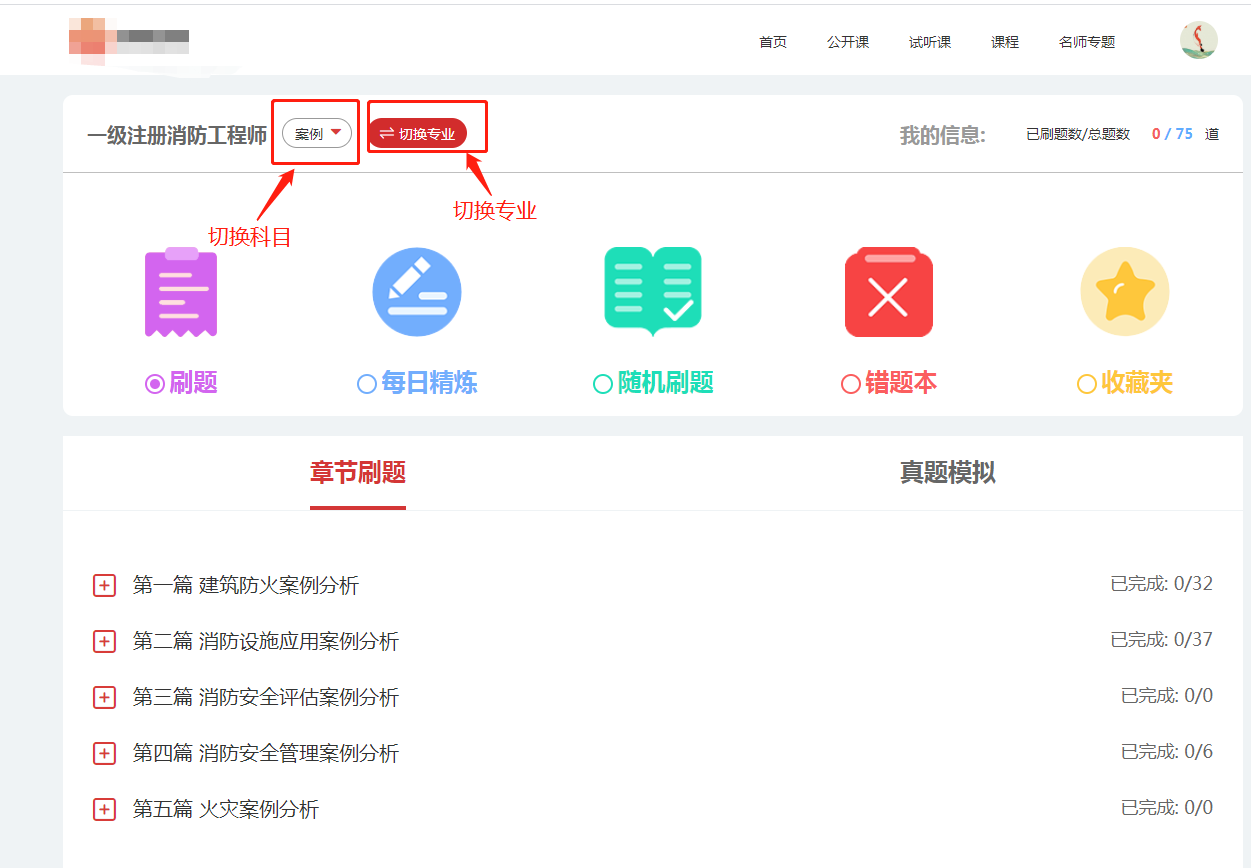Select the 每日精炼 radio button
This screenshot has width=1251, height=868.
coord(365,381)
